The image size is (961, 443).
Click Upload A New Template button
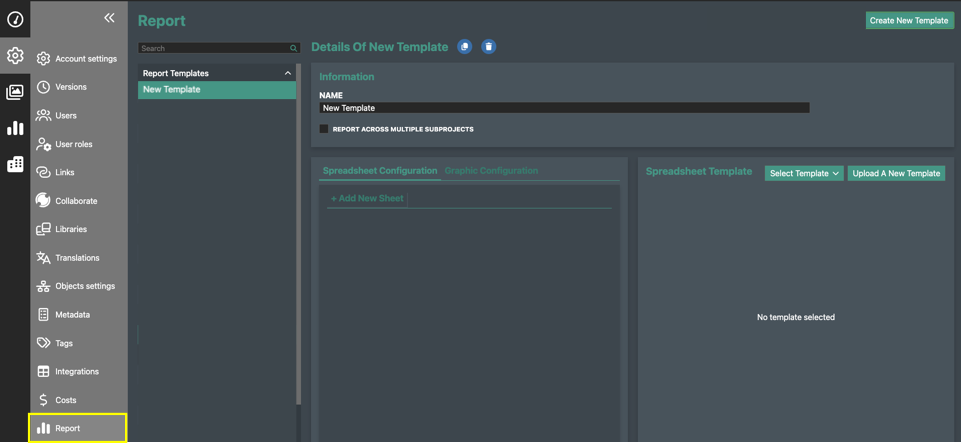(x=896, y=173)
